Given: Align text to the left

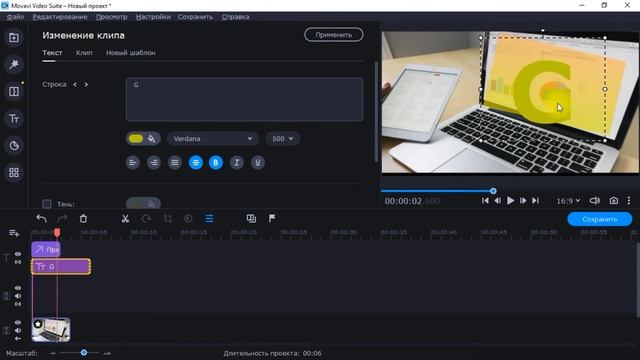Looking at the screenshot, I should [x=133, y=163].
